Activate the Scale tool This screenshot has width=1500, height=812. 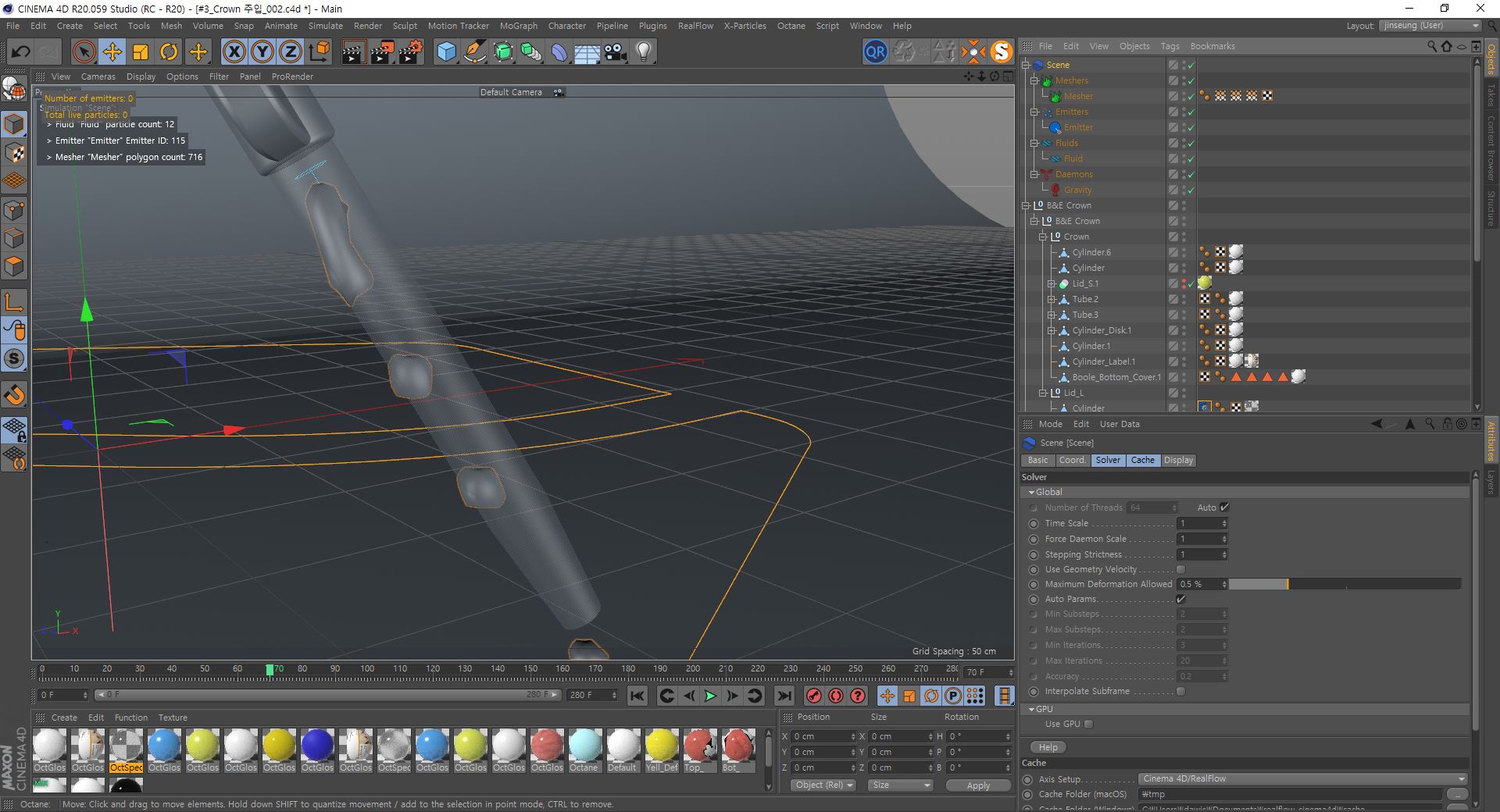tap(141, 52)
